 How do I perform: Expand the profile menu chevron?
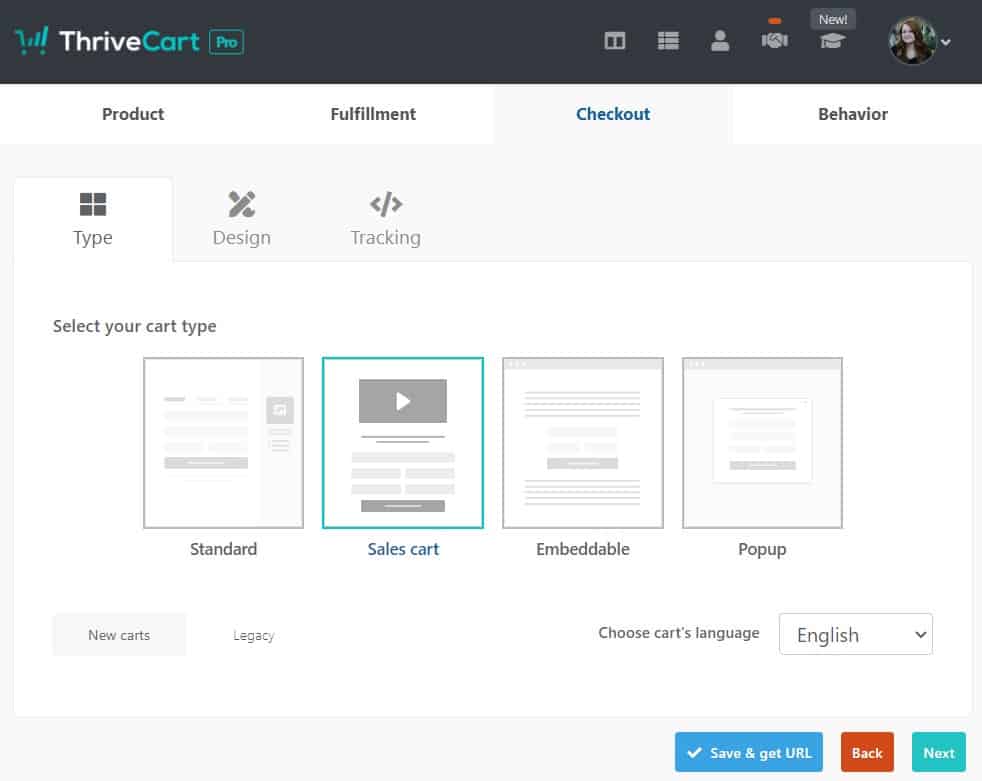pyautogui.click(x=946, y=42)
